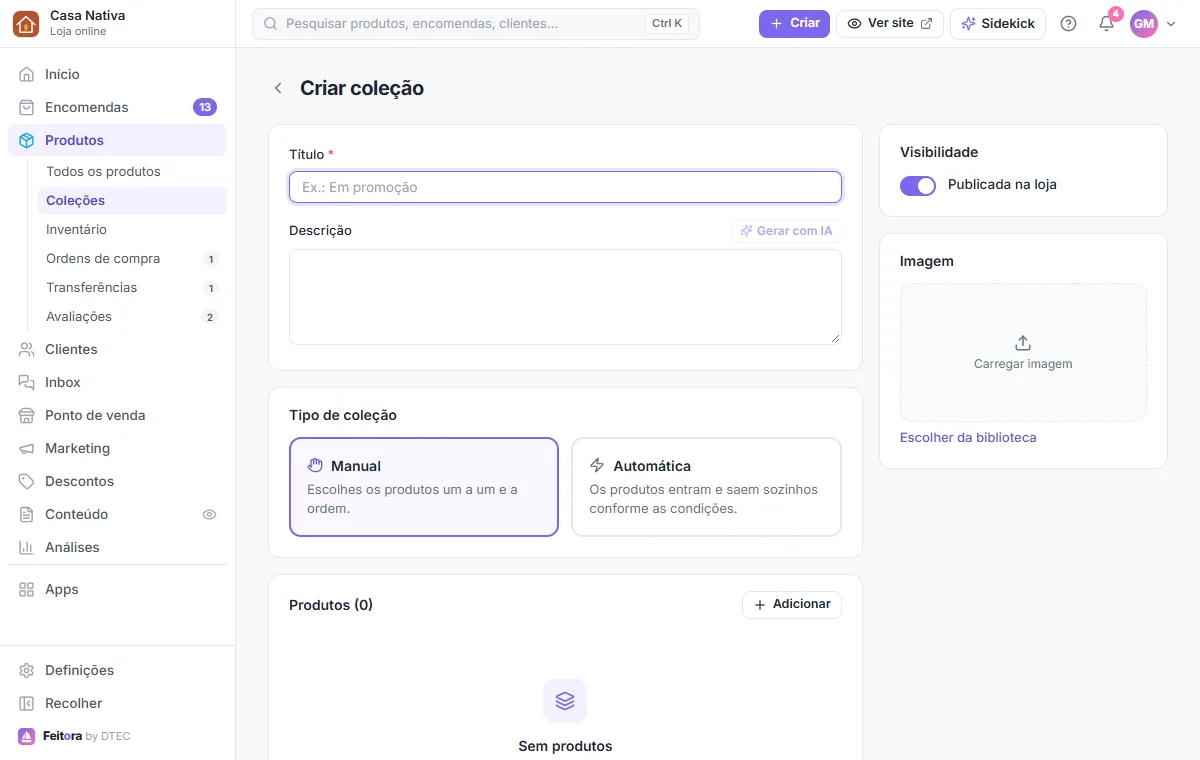Click the Ver site button
Screen dimensions: 1200x760
tap(890, 23)
